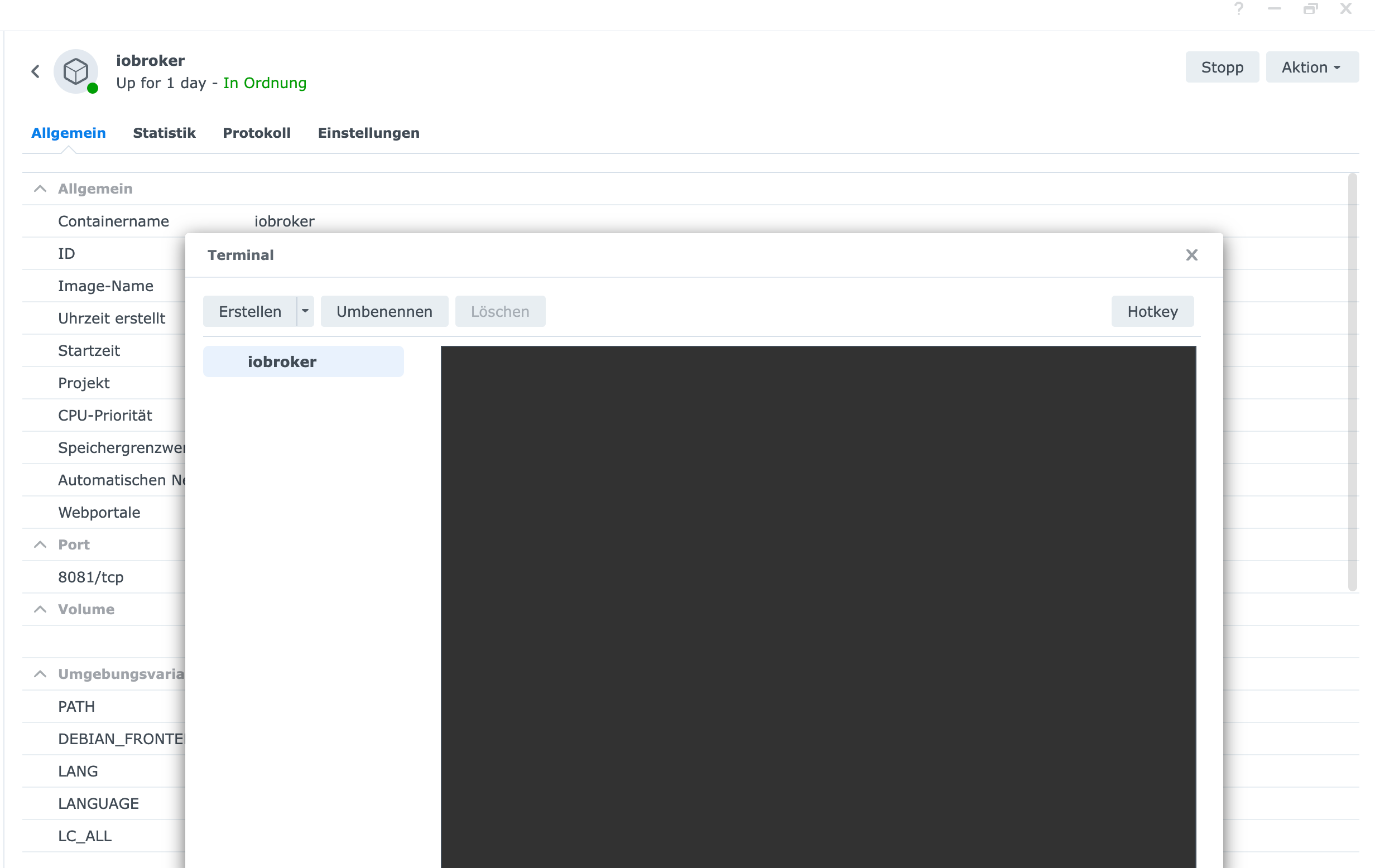Go to the Einstellungen tab
Screen dimensions: 1375x868
pyautogui.click(x=368, y=133)
